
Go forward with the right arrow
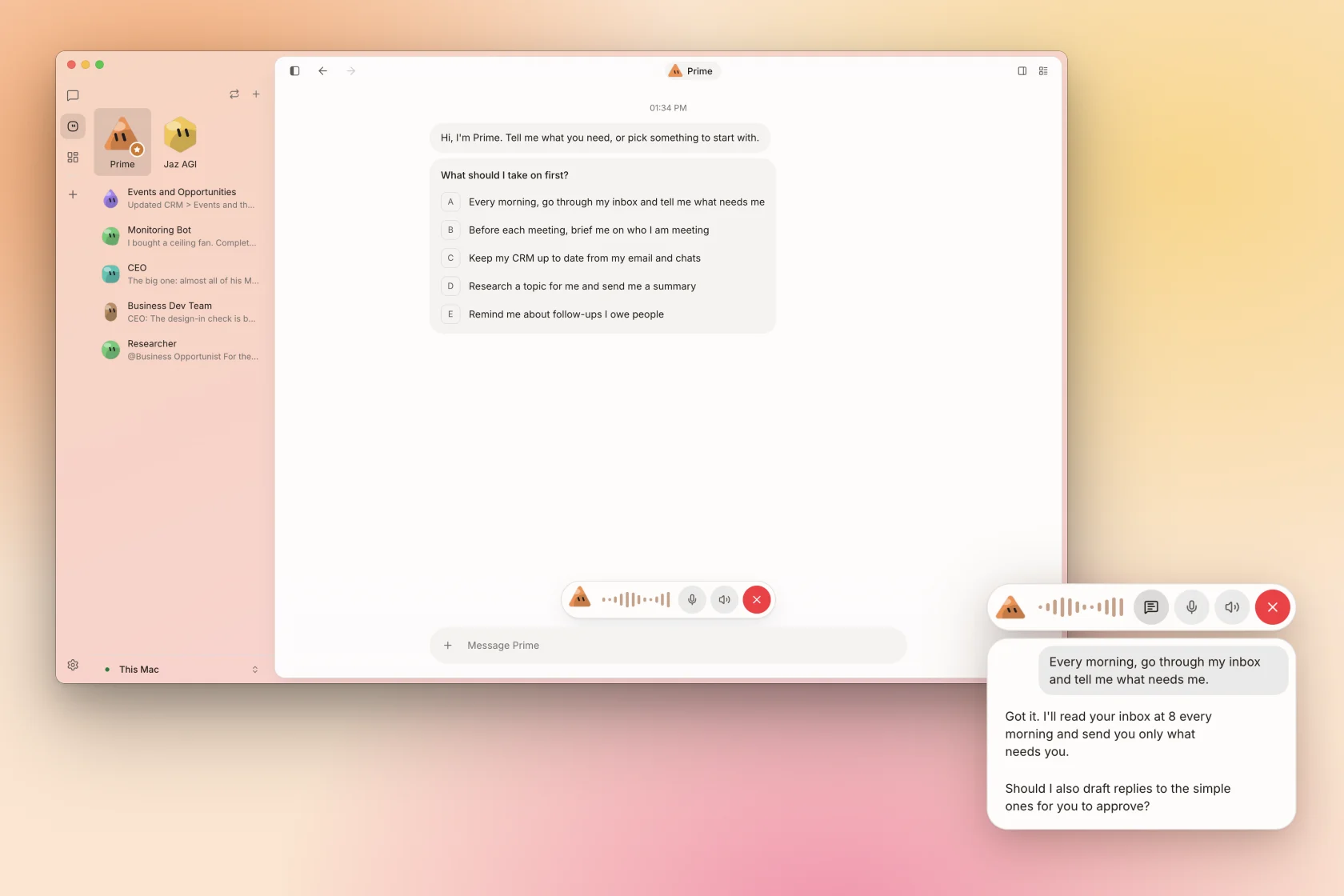point(351,71)
